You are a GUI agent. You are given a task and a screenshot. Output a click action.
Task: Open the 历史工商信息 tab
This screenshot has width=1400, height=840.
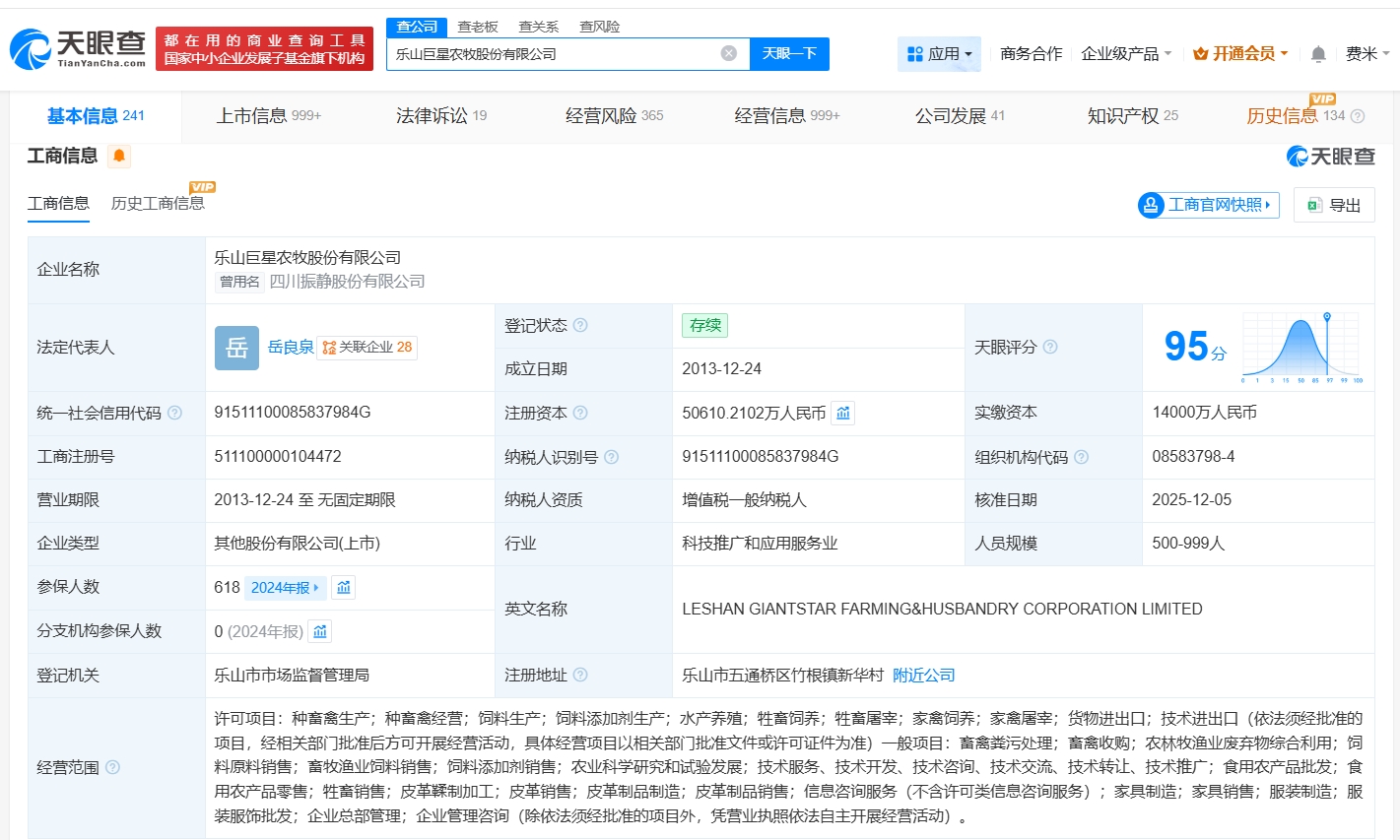click(x=159, y=204)
